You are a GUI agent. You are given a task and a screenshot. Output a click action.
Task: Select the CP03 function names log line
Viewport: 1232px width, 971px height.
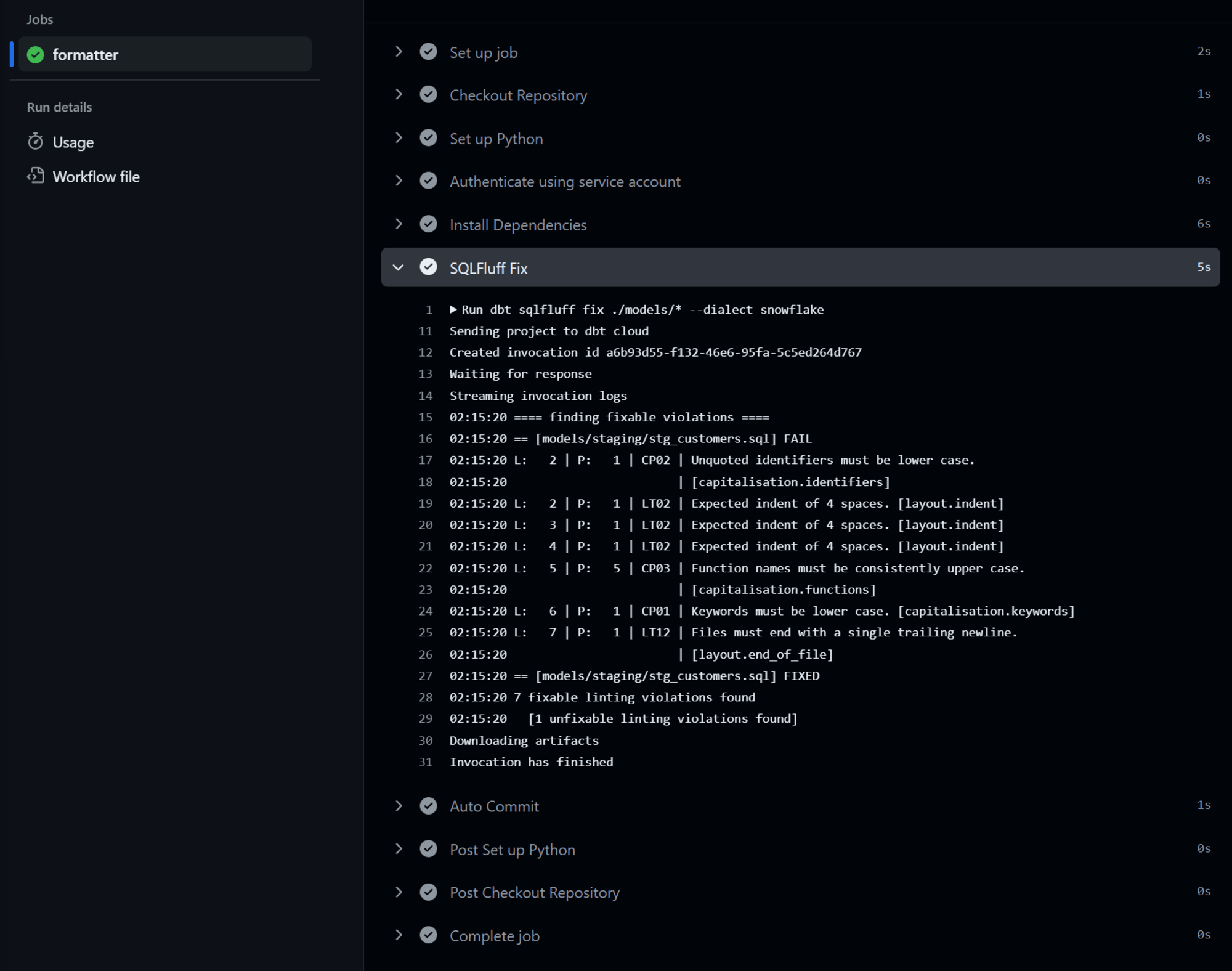[737, 568]
